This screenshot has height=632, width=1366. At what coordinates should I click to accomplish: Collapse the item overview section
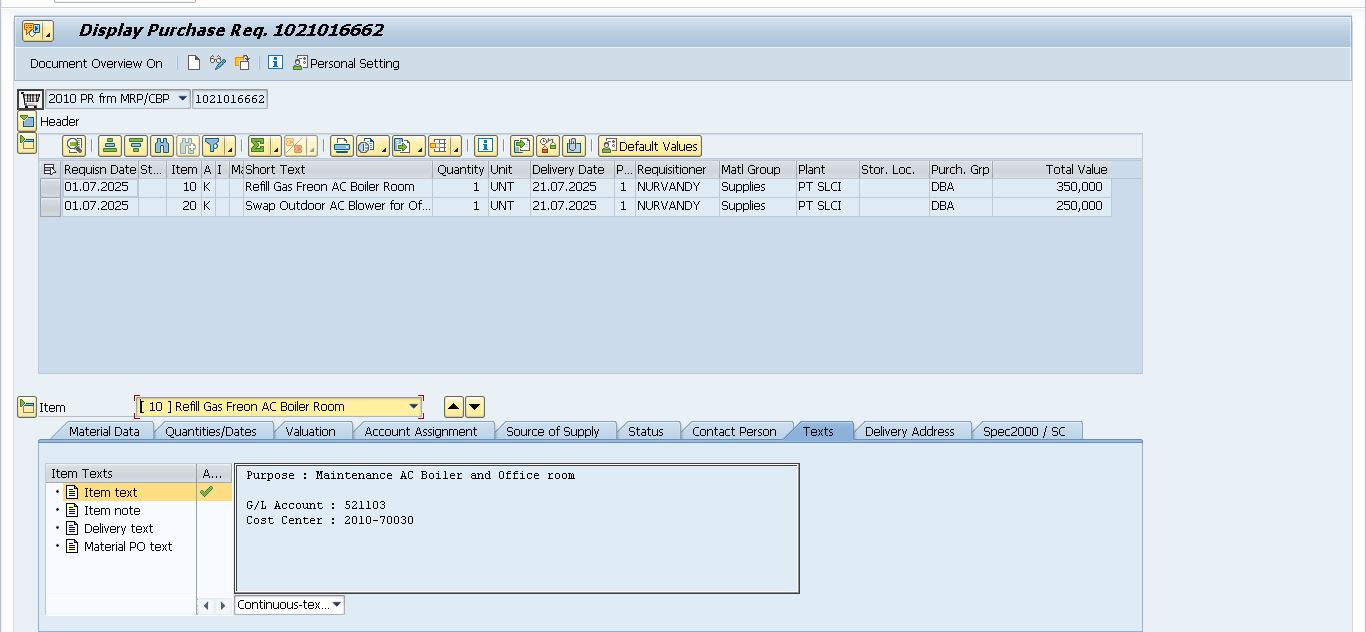click(x=27, y=143)
